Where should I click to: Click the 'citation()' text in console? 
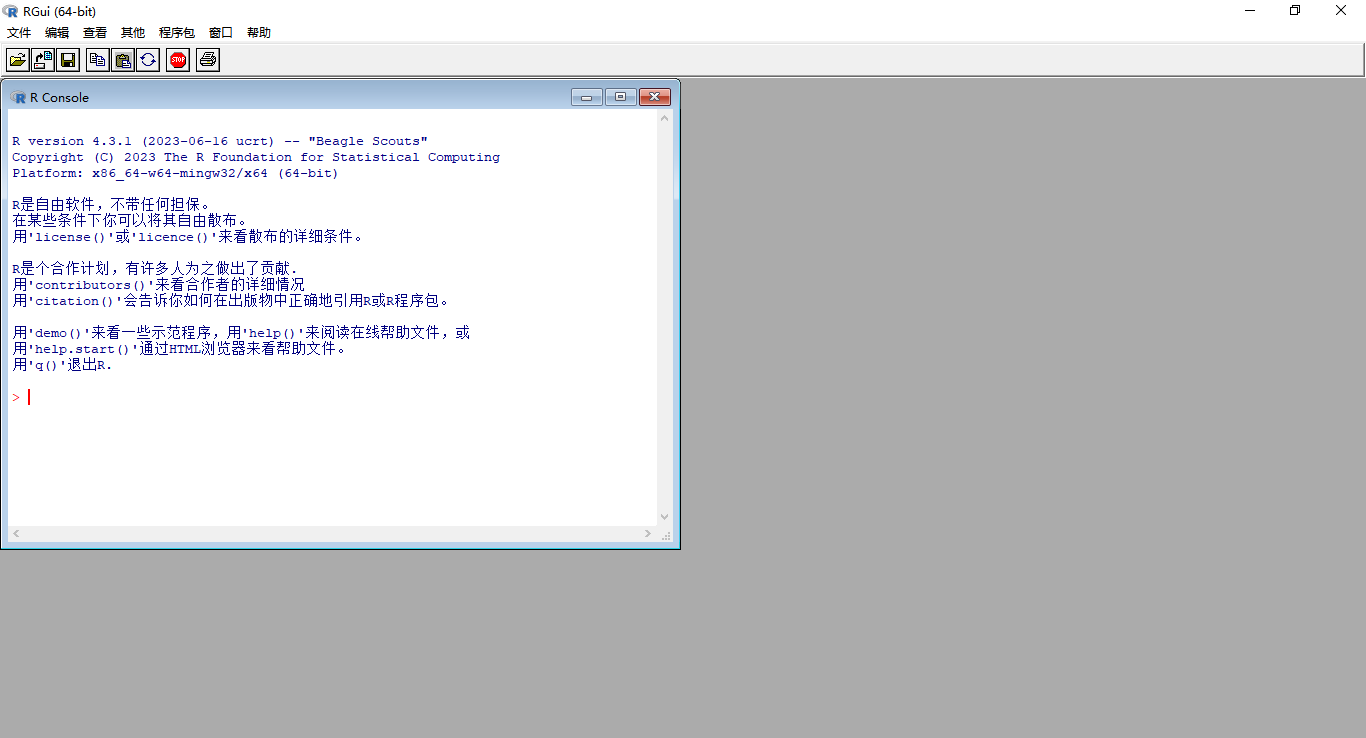tap(75, 301)
